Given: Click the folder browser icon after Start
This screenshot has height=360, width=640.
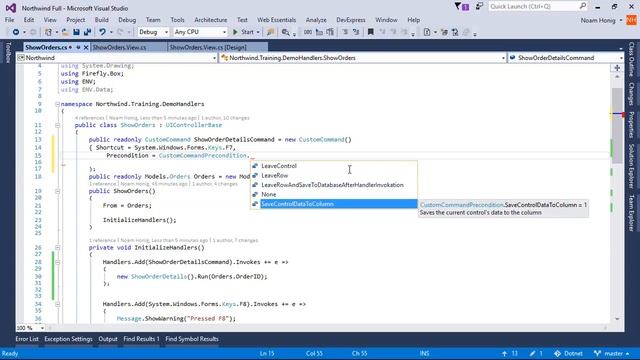Looking at the screenshot, I should (x=270, y=32).
